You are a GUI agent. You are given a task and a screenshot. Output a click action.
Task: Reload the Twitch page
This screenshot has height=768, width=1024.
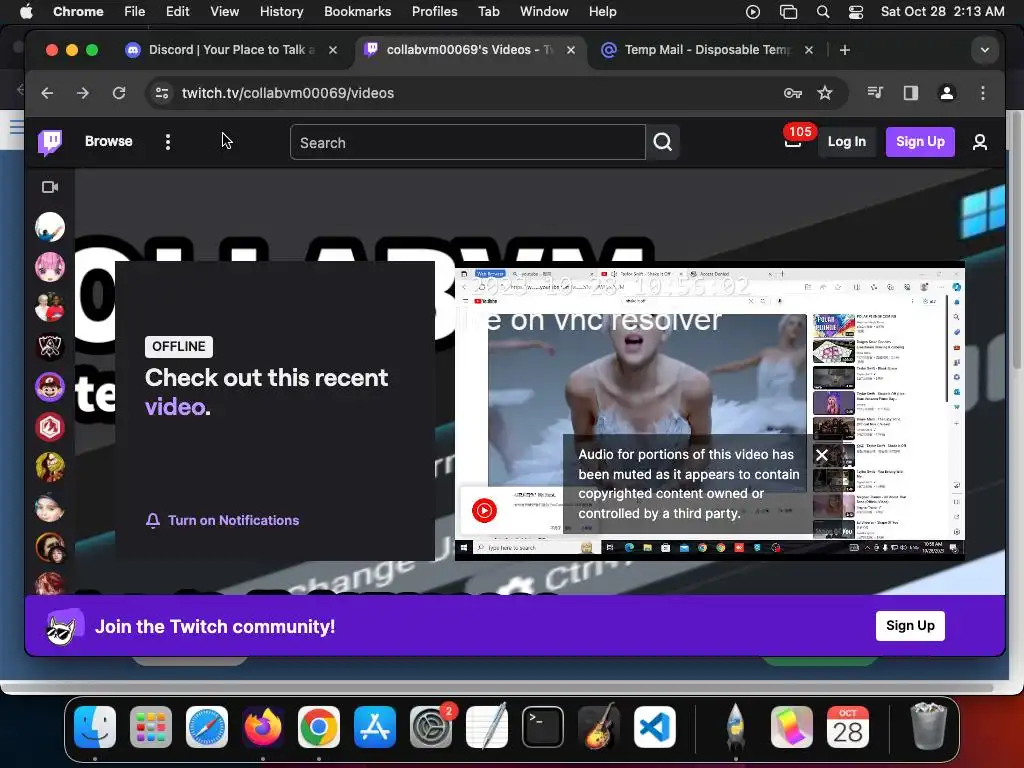click(x=118, y=93)
